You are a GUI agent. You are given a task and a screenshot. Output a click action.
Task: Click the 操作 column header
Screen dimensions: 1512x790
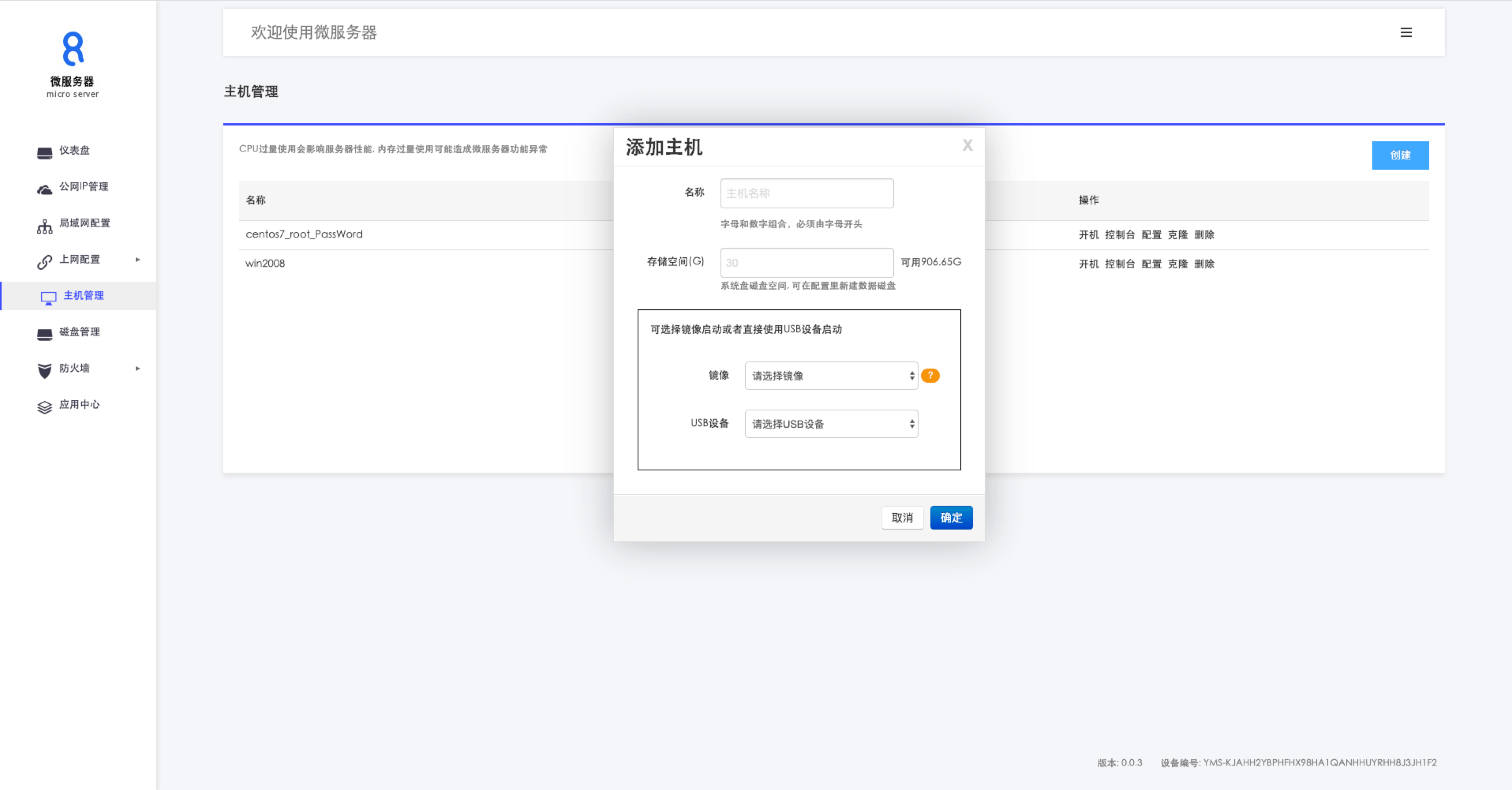tap(1088, 200)
